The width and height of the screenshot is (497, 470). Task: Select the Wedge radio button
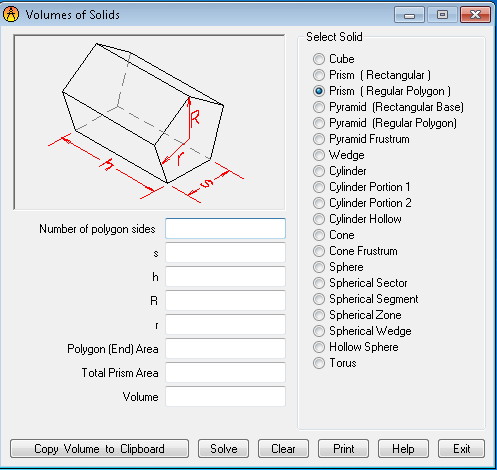point(319,155)
